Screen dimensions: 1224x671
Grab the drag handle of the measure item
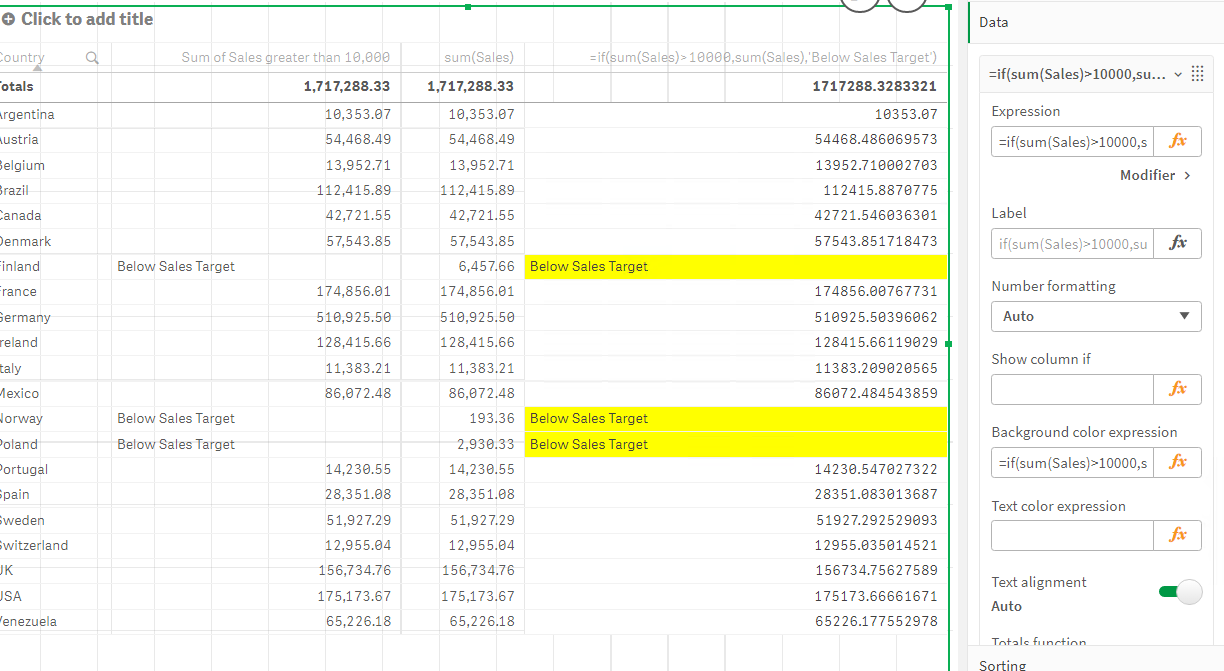(x=1198, y=75)
